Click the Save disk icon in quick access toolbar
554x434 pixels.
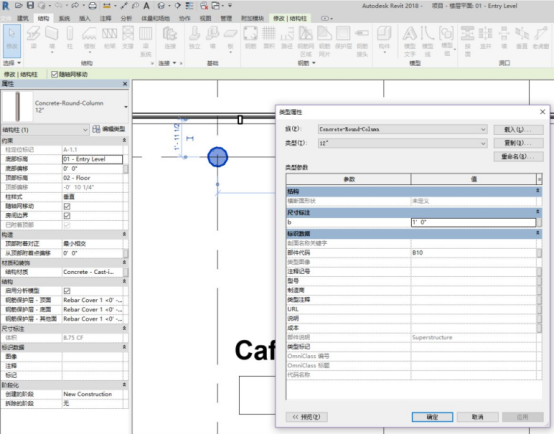pyautogui.click(x=30, y=5)
